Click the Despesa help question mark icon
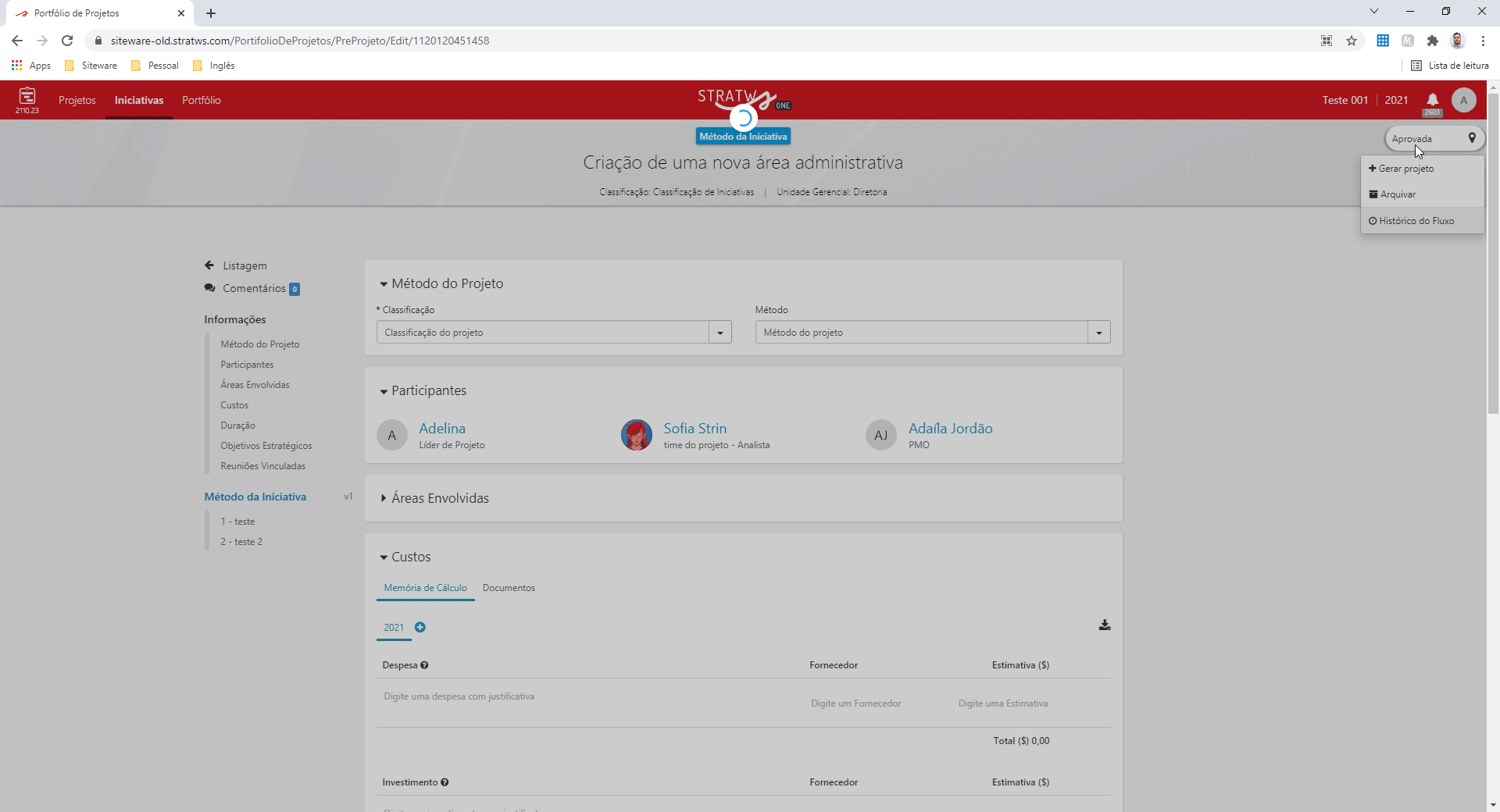The height and width of the screenshot is (812, 1500). [x=424, y=665]
